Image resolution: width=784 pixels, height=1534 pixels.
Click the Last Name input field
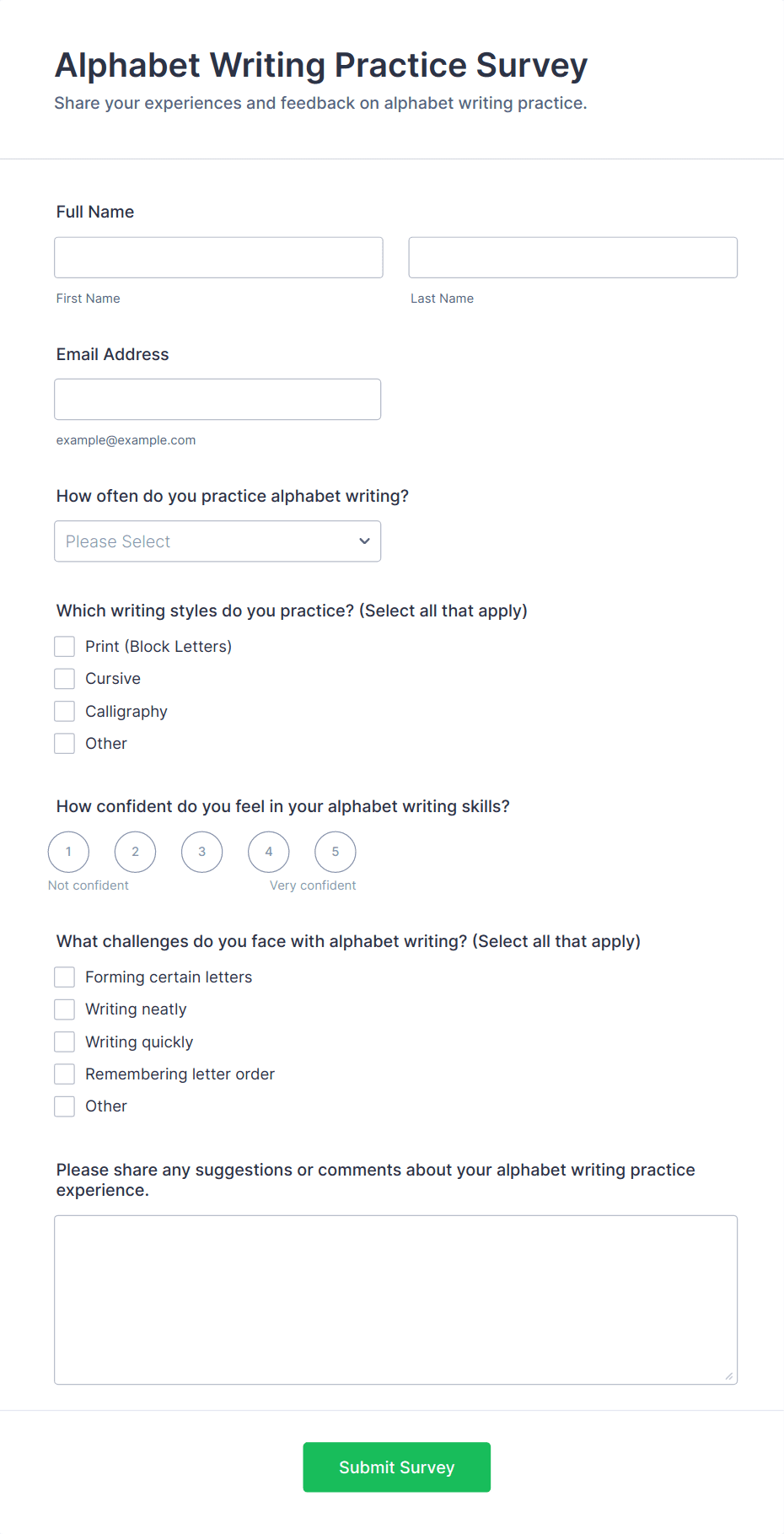572,257
